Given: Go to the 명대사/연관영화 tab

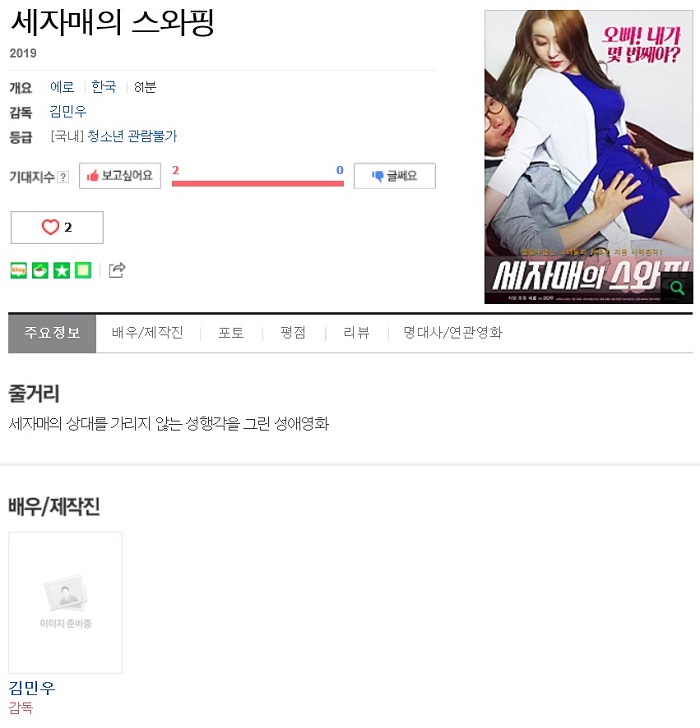Looking at the screenshot, I should 453,333.
